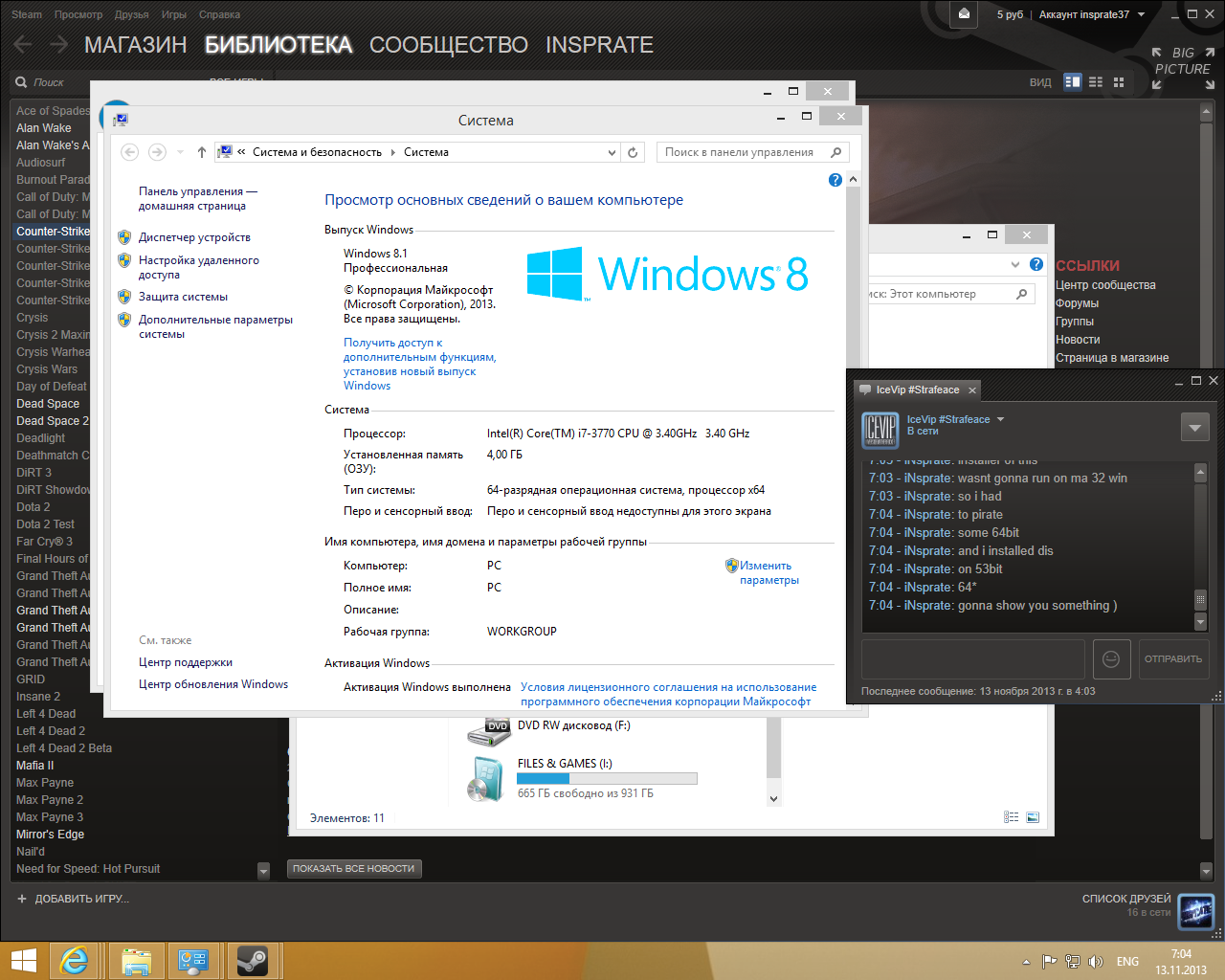Open Защита системы link

183,297
